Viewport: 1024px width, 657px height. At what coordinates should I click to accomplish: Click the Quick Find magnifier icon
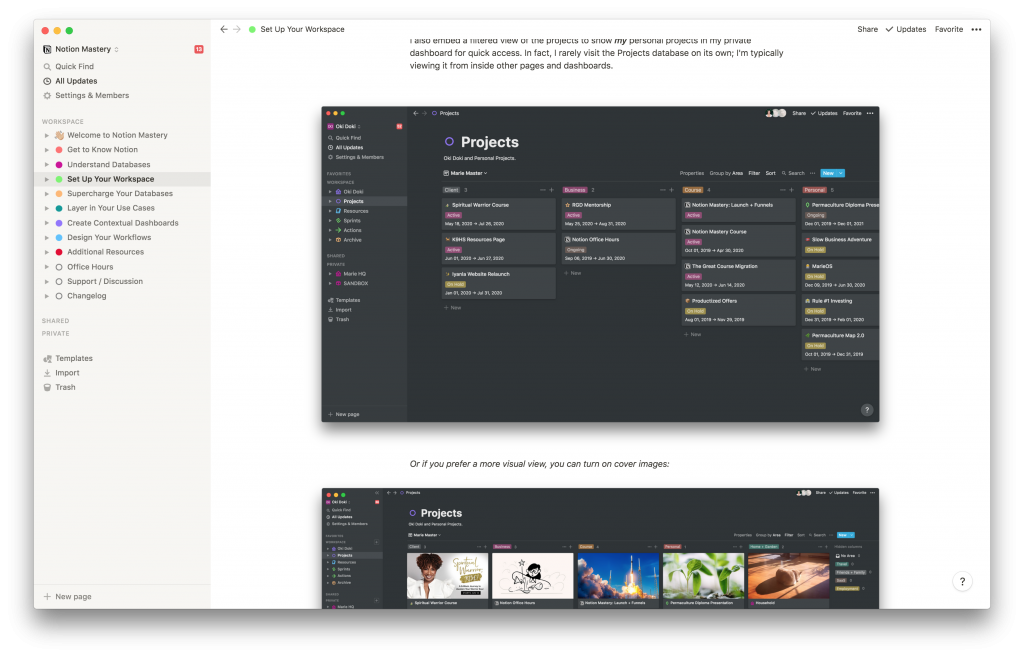47,67
